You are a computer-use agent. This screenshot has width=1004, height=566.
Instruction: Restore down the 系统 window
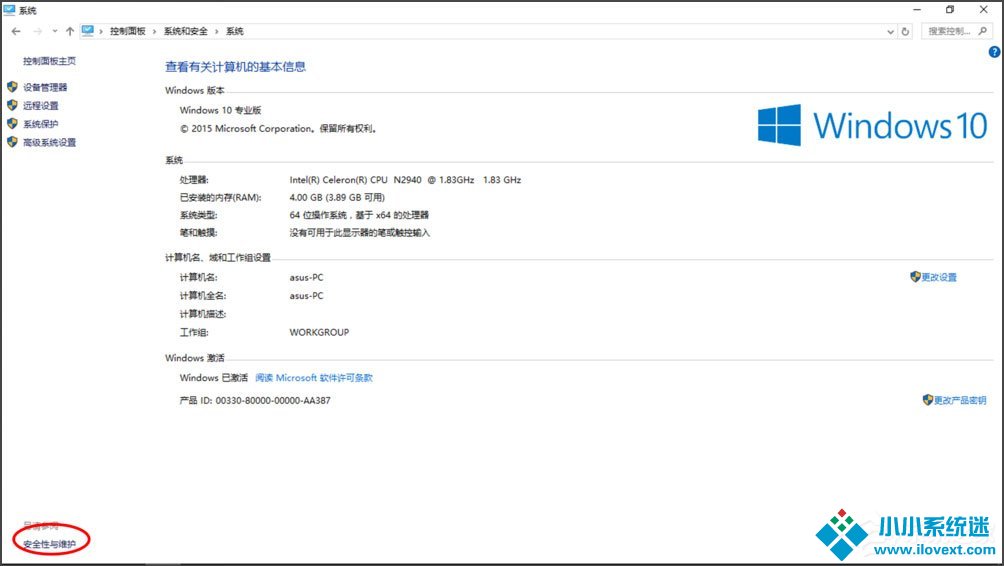coord(950,10)
